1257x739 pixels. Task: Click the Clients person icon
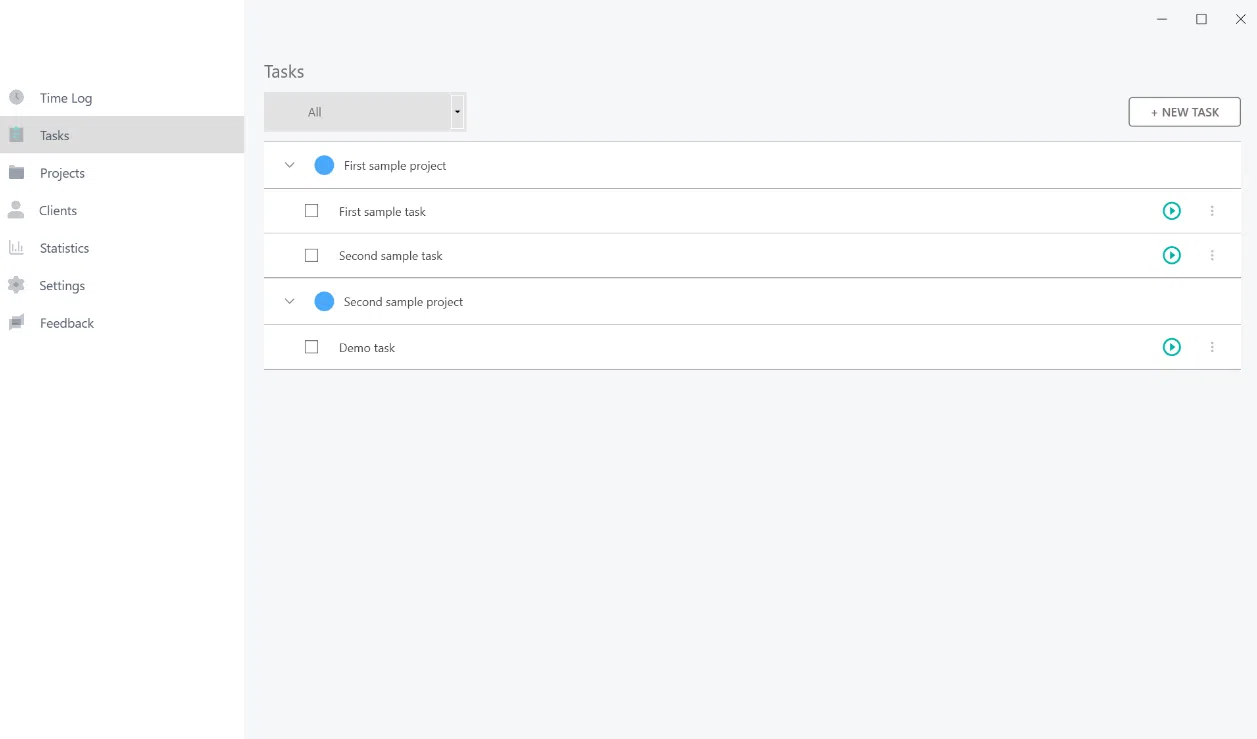[x=17, y=210]
